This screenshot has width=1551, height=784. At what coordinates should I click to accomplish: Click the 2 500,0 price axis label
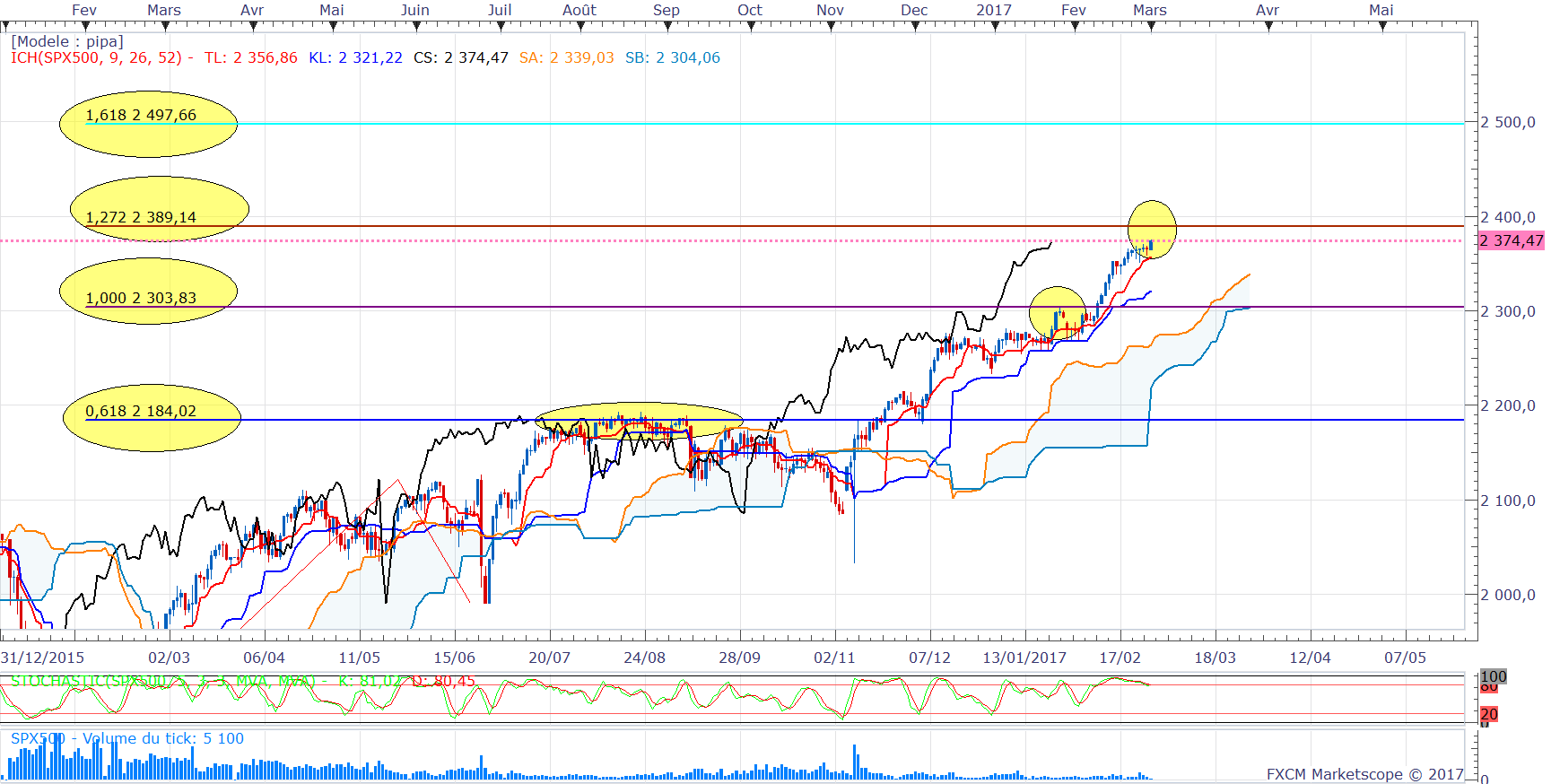coord(1507,122)
